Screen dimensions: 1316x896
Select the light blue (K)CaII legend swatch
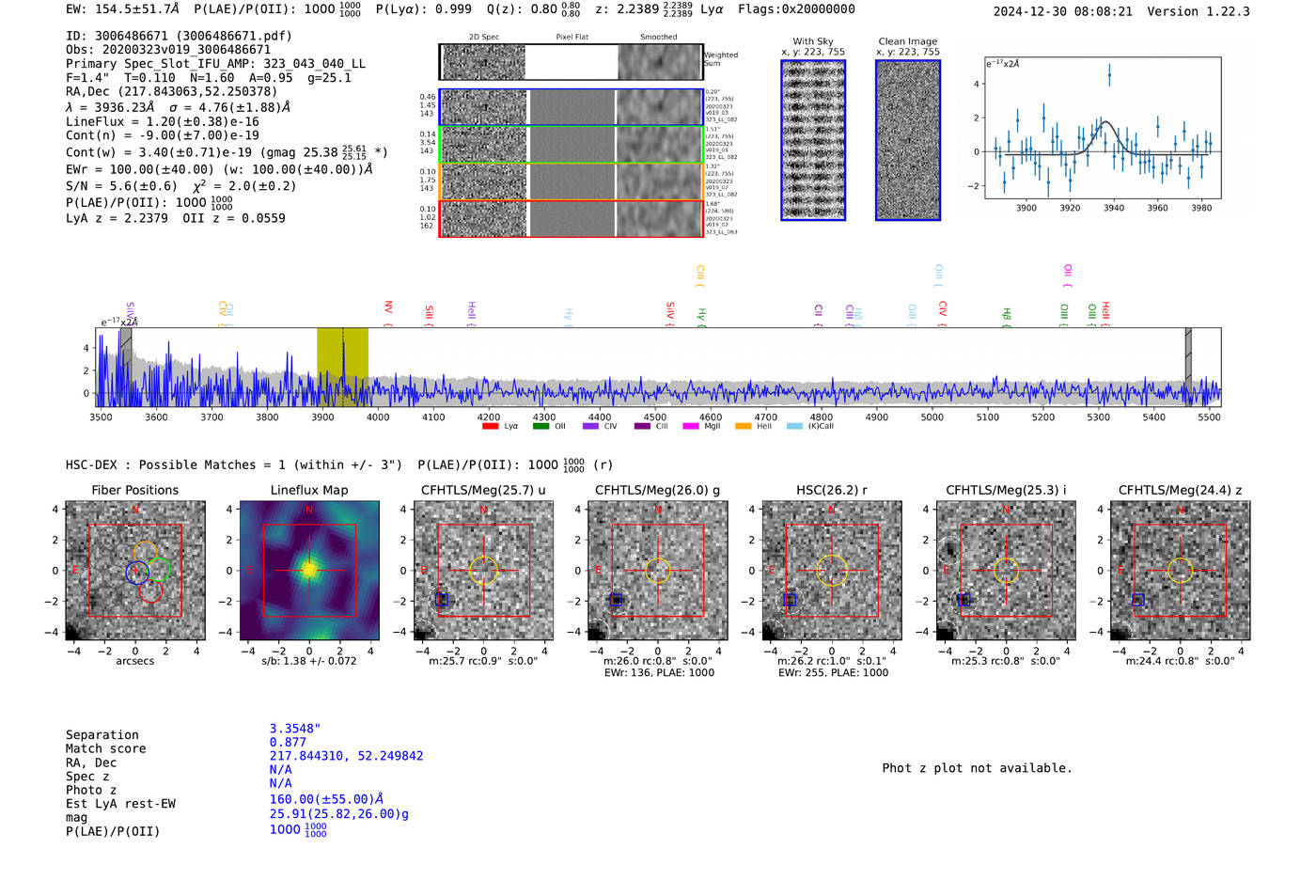795,427
